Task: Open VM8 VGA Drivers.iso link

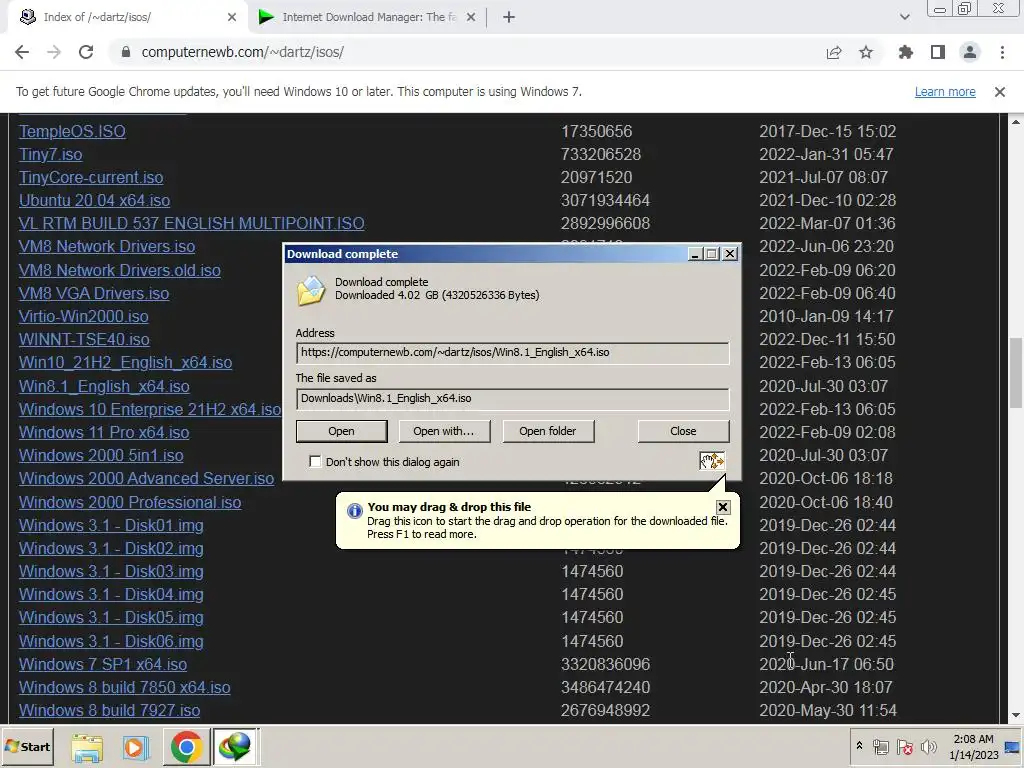Action: pos(93,293)
